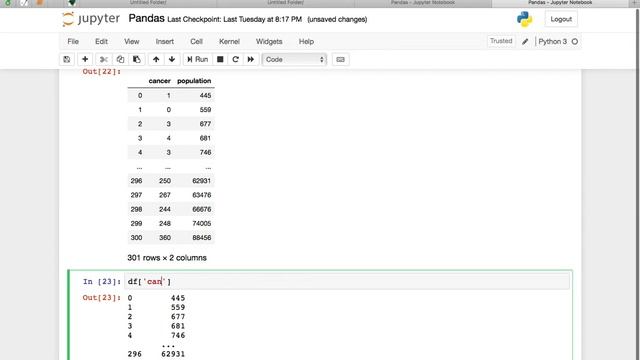Cut selected cells with scissors icon
Screen dimensions: 640x360
[x=104, y=60]
